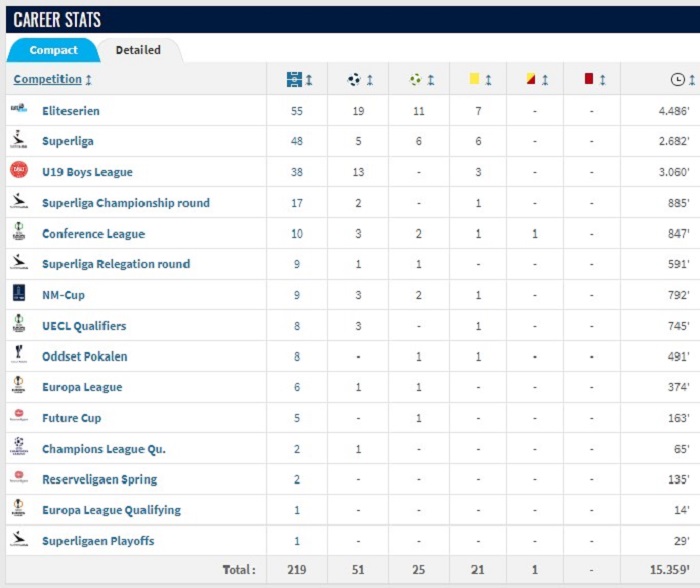Click the Reserveligaen Spring logo
Image resolution: width=700 pixels, height=588 pixels.
19,477
